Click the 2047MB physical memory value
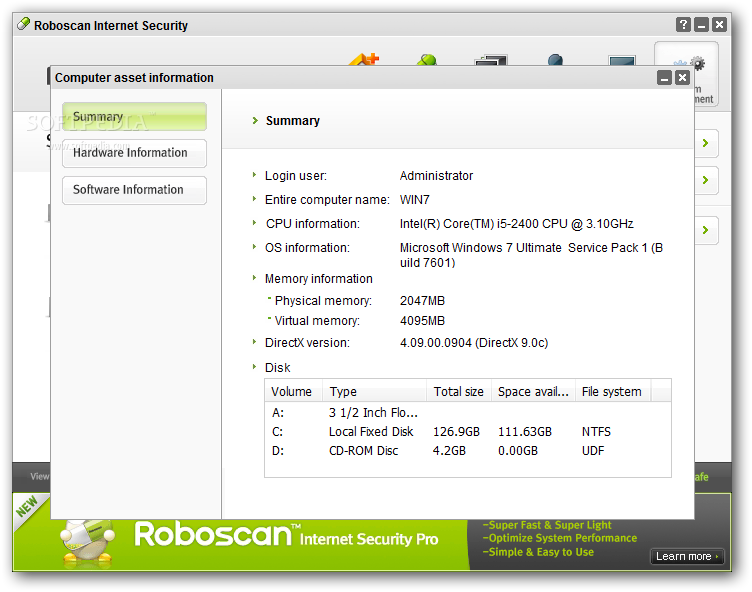 [423, 301]
